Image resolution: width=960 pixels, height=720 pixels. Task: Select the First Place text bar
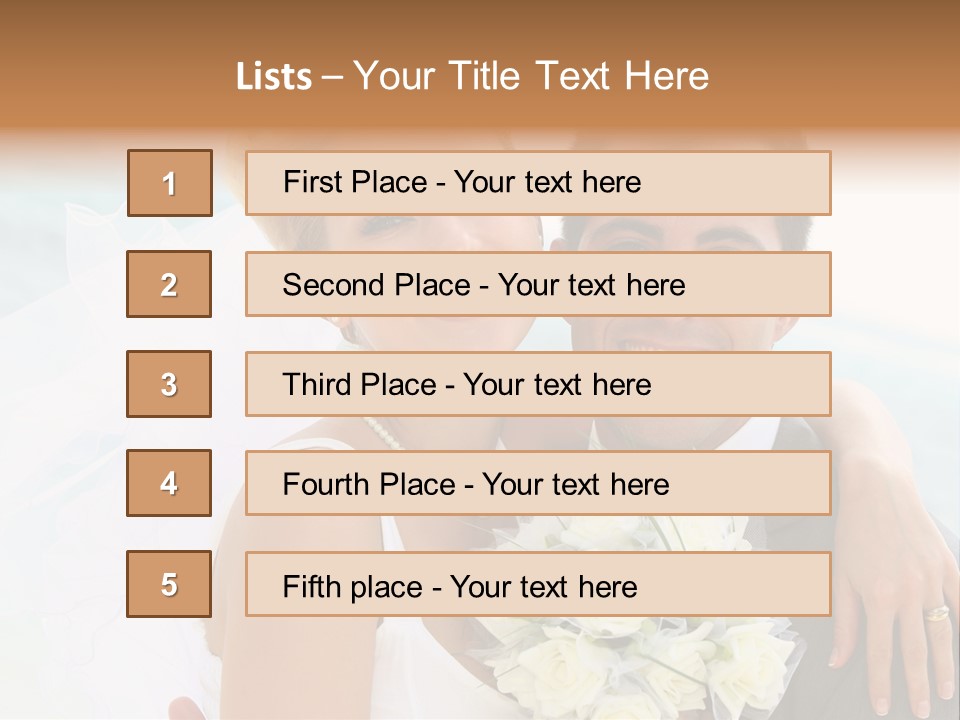point(538,183)
